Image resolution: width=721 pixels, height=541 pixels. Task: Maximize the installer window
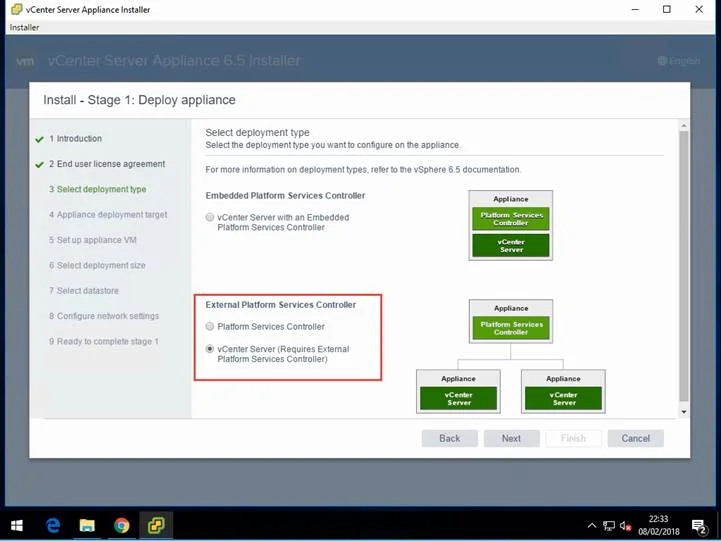click(x=667, y=9)
